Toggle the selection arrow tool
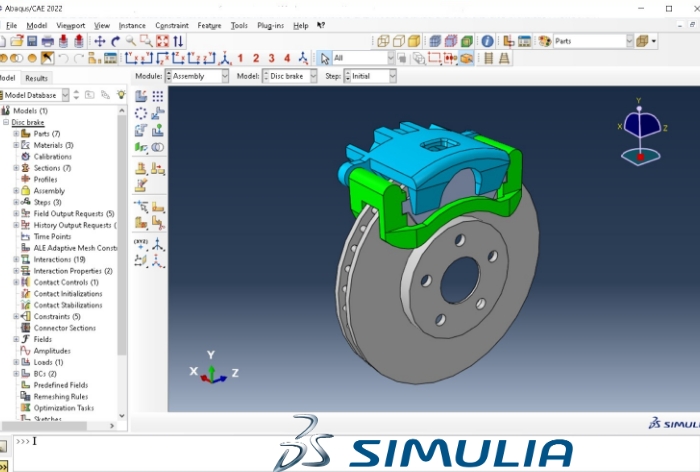Screen dimensions: 700x472 (325, 58)
